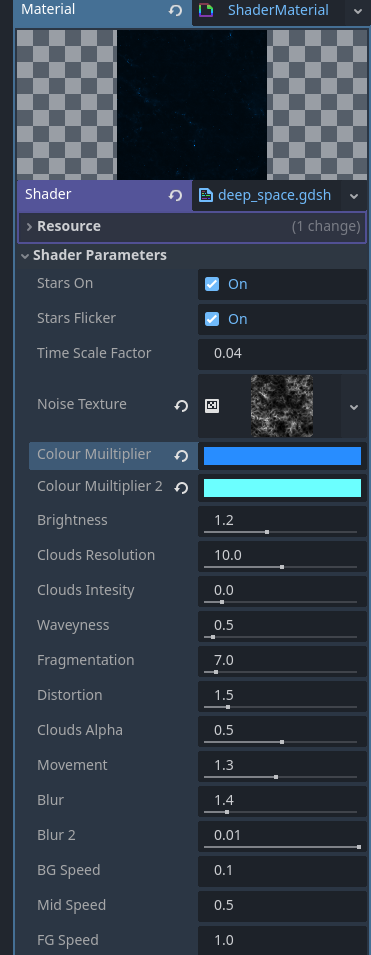Image resolution: width=371 pixels, height=955 pixels.
Task: Click the cyan Colour Muiltiplier 2 swatch
Action: coord(282,488)
